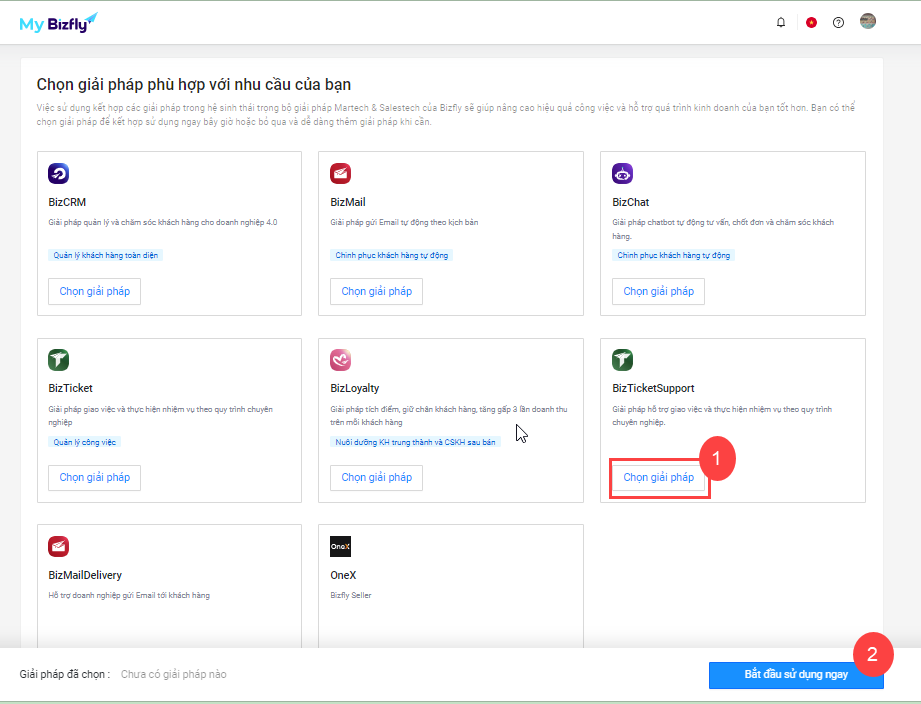Switch language via Vietnam flag icon
This screenshot has width=921, height=704.
pyautogui.click(x=811, y=22)
